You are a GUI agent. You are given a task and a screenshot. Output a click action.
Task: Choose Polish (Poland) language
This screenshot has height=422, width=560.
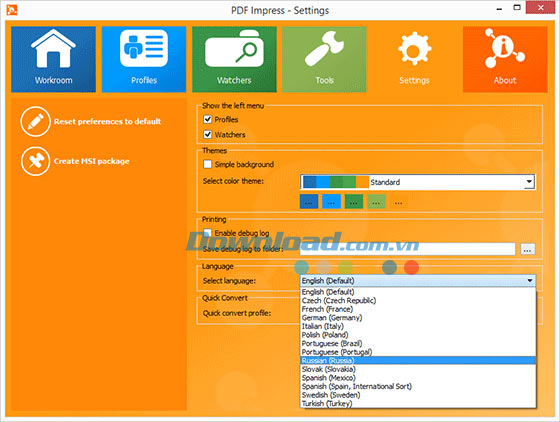[x=418, y=335]
